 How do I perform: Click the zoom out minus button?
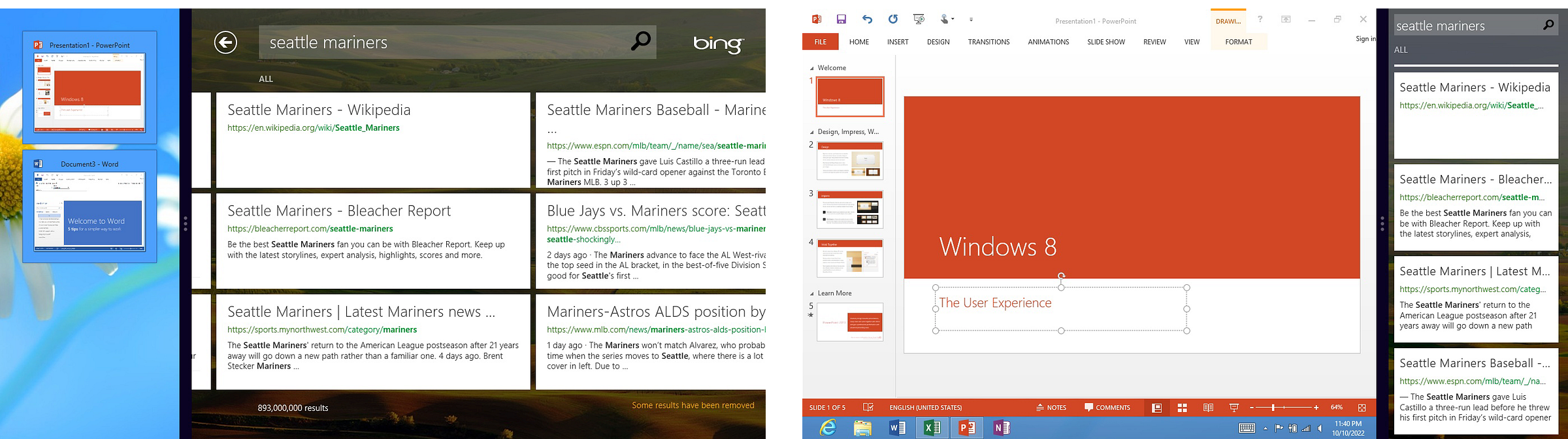tap(1252, 408)
